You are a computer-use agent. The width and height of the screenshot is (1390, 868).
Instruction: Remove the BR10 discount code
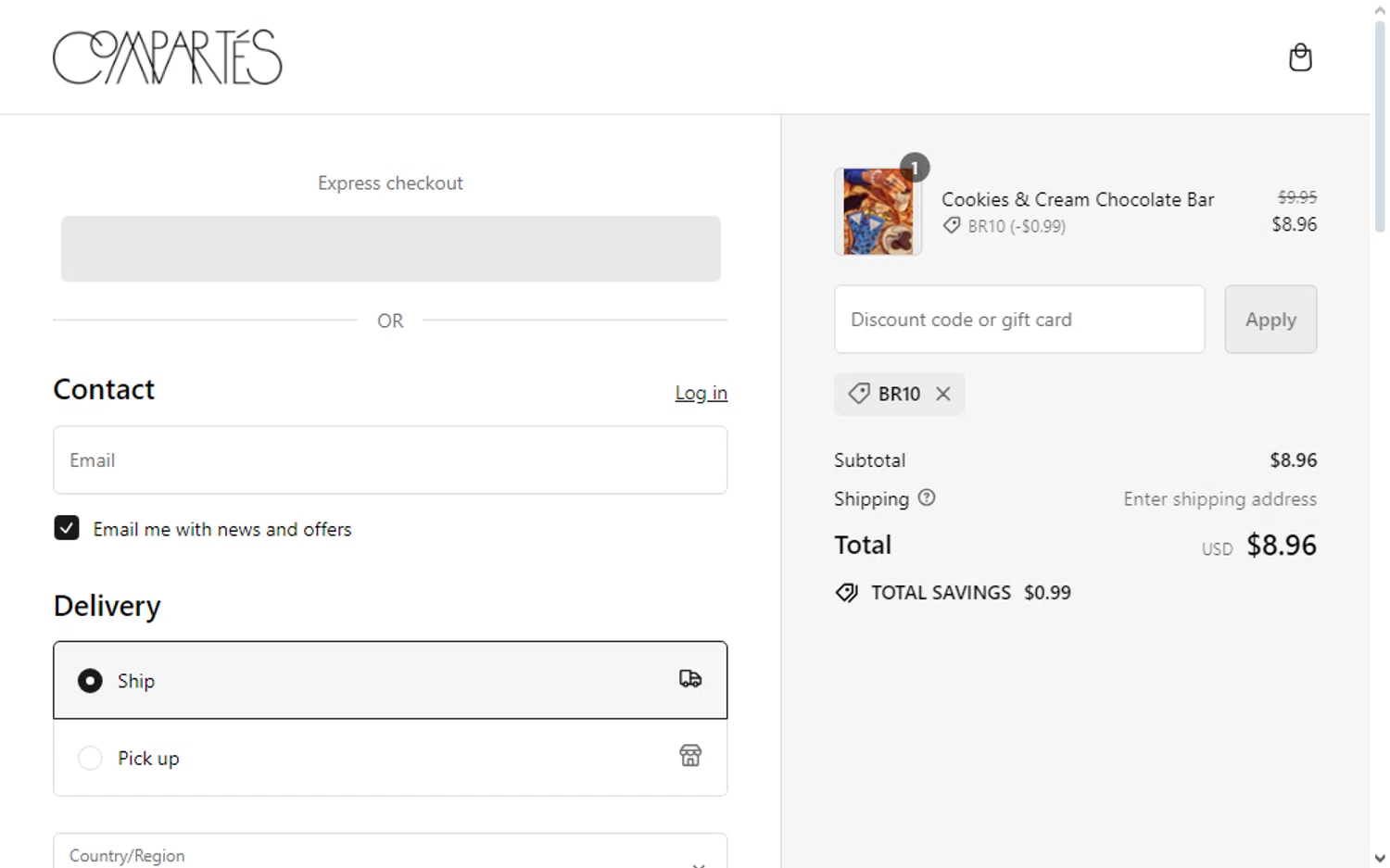click(943, 394)
